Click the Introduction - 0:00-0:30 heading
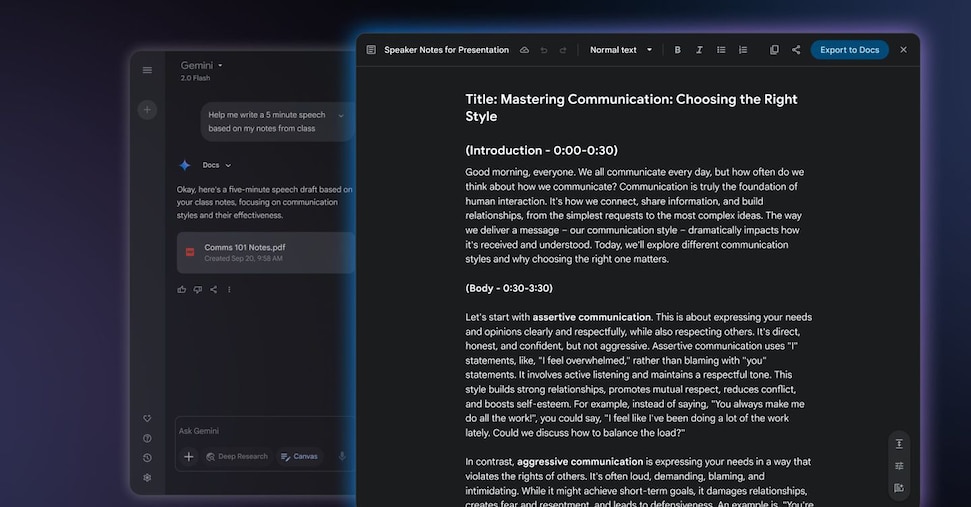971x507 pixels. point(541,150)
